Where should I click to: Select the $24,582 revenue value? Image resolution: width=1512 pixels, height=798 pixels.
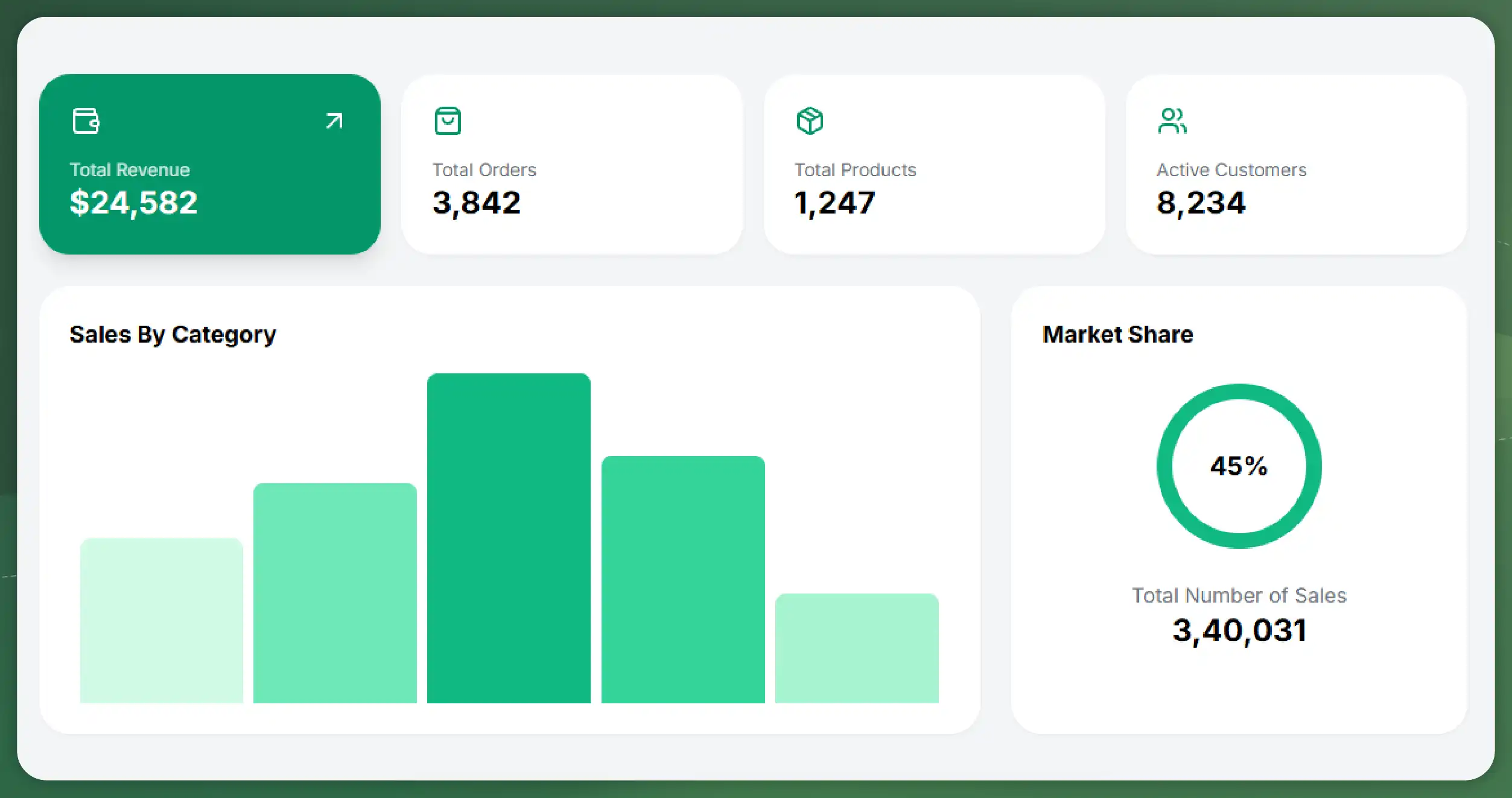pyautogui.click(x=133, y=203)
